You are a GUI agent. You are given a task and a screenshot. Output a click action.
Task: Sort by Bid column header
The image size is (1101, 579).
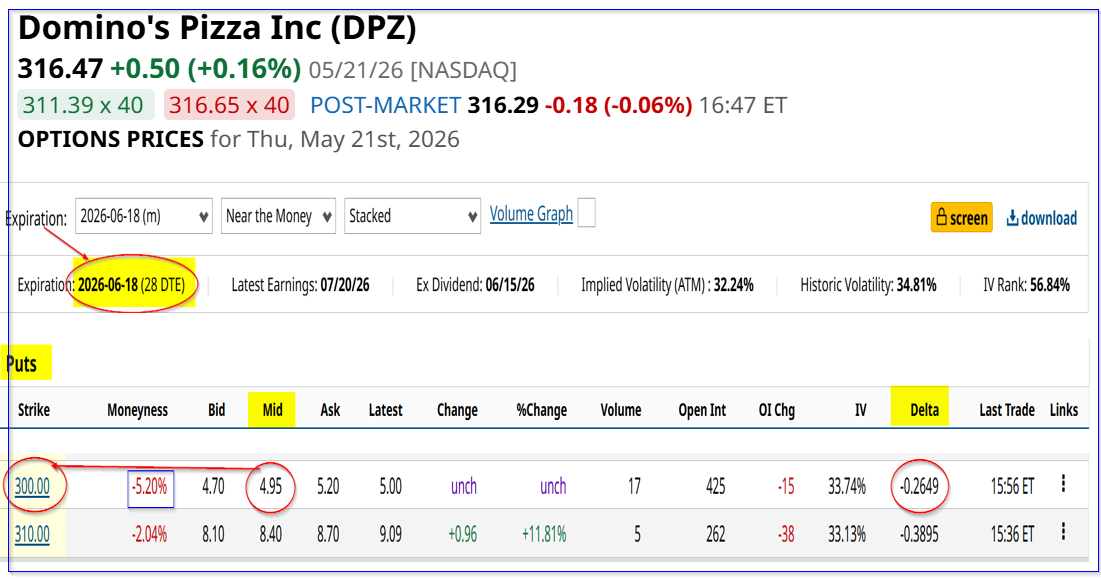click(216, 410)
